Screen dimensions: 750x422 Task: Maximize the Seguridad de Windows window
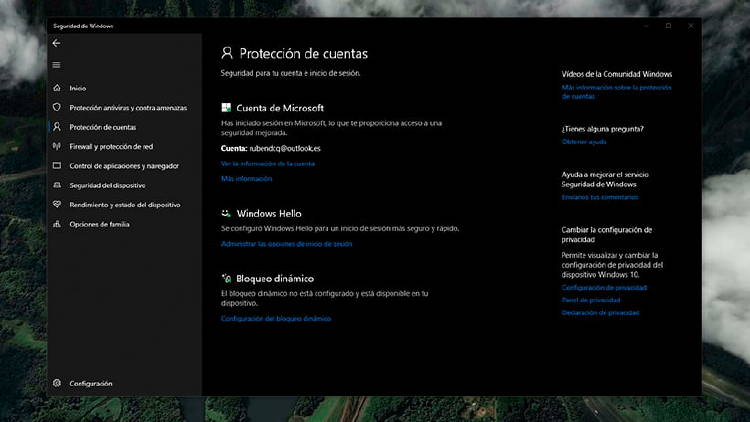[x=668, y=26]
